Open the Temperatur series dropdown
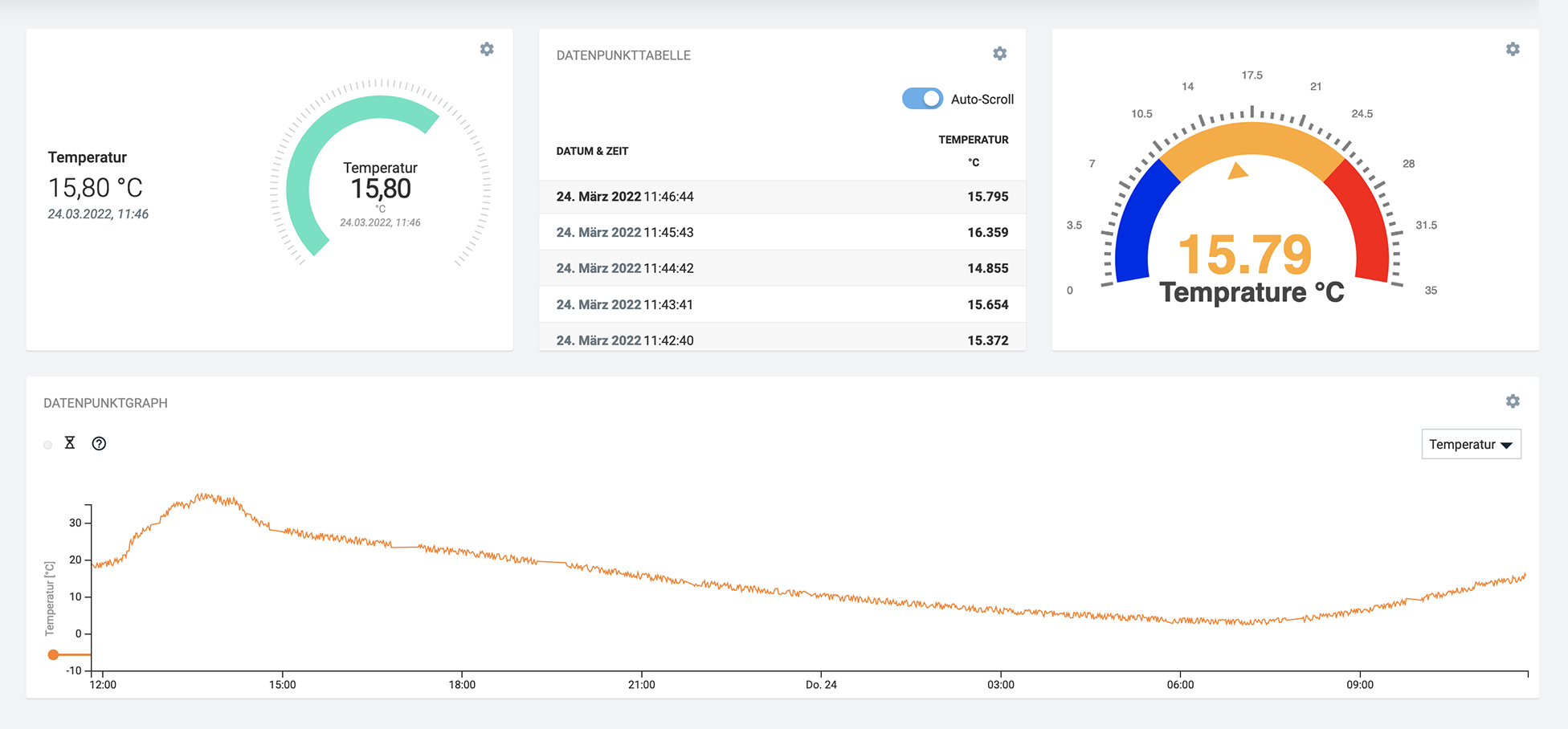This screenshot has width=1568, height=729. tap(1470, 445)
